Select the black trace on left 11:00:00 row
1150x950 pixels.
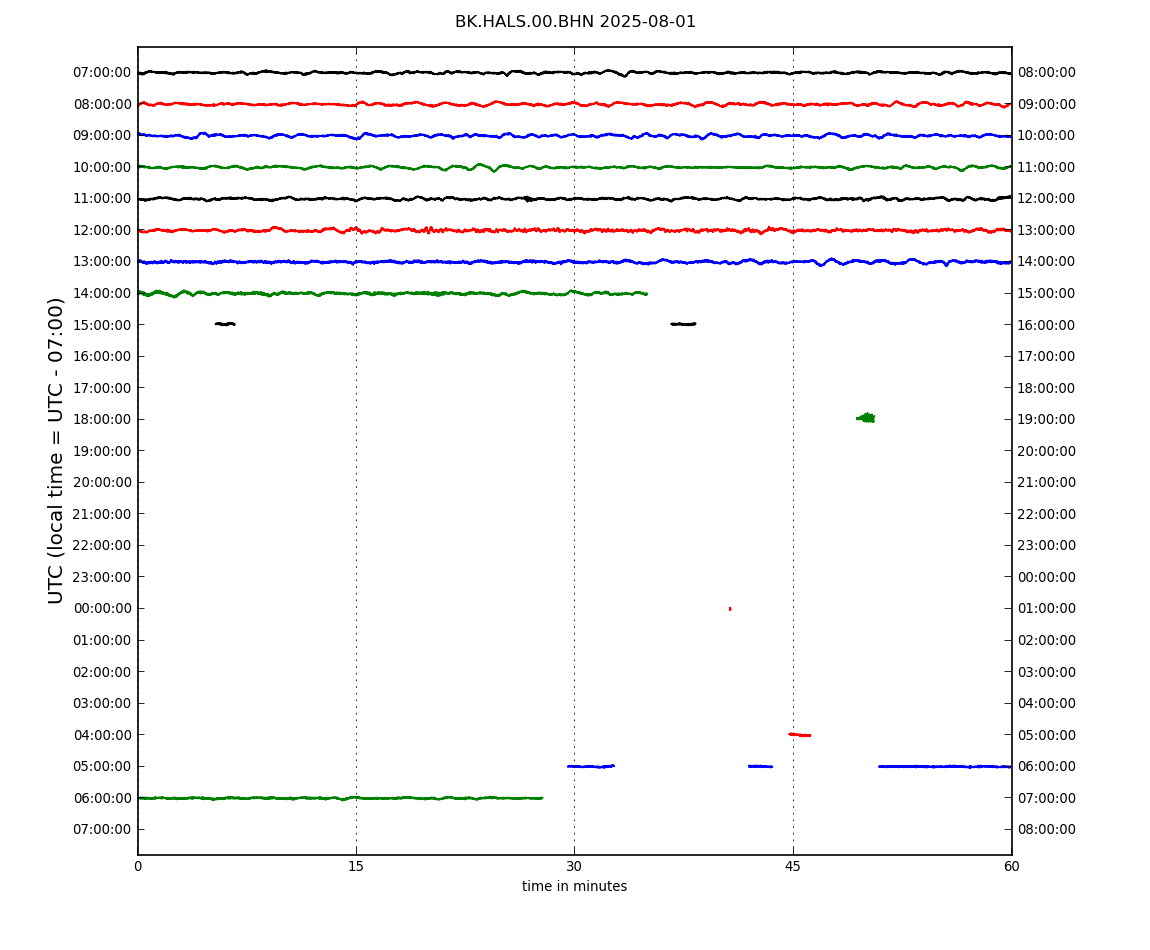tap(574, 199)
